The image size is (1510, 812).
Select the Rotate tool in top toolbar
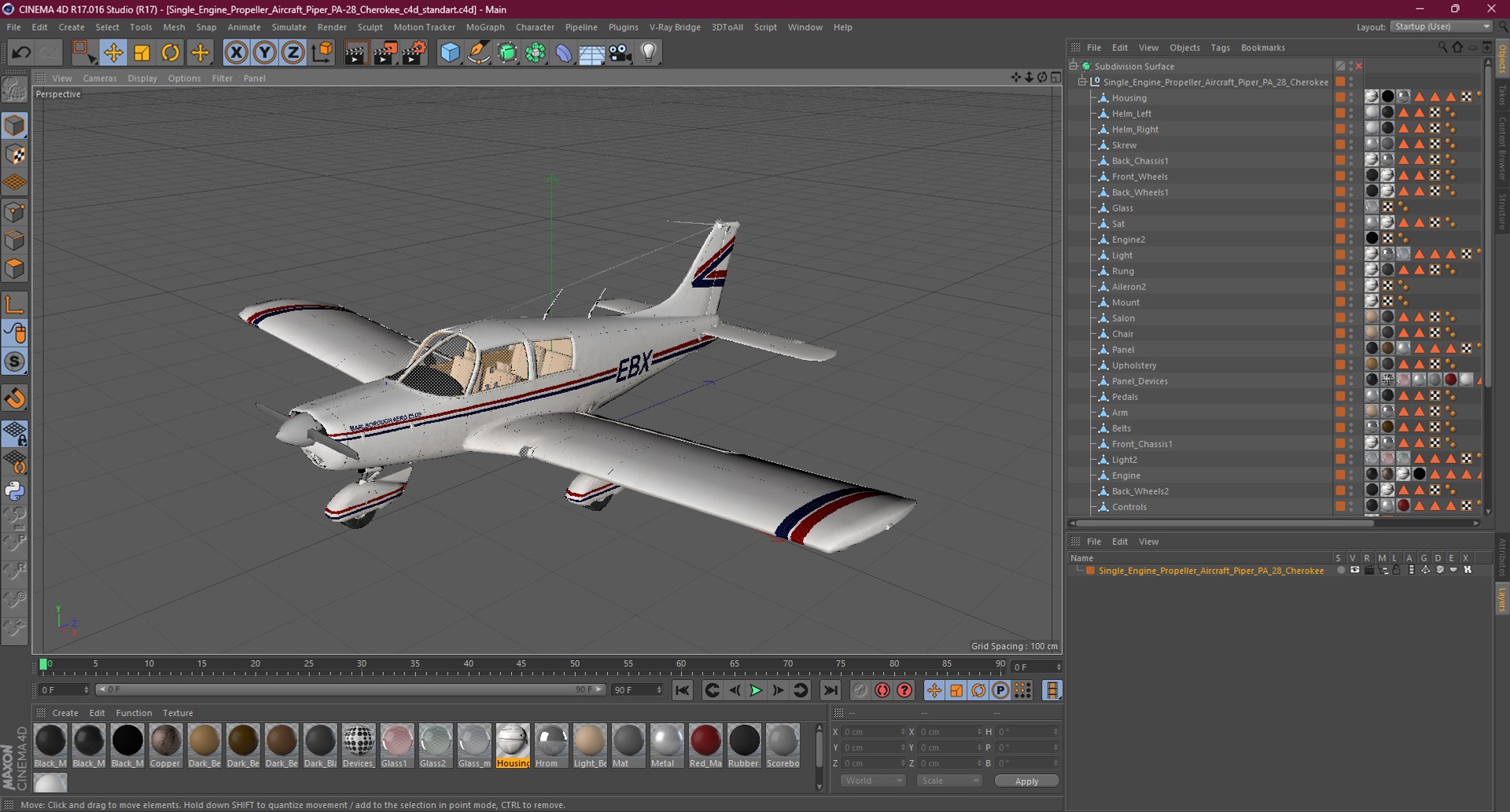(x=170, y=53)
